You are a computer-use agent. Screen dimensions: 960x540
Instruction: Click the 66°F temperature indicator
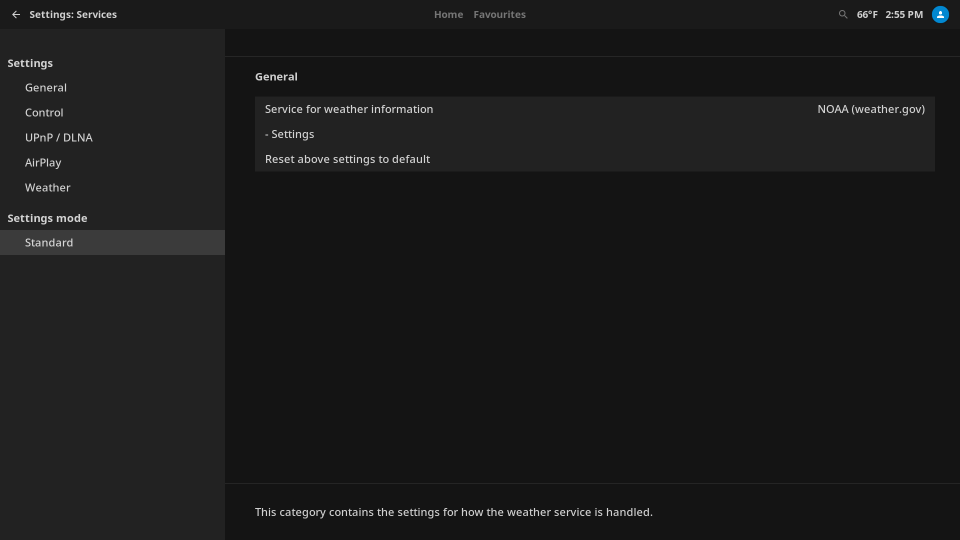pyautogui.click(x=867, y=15)
